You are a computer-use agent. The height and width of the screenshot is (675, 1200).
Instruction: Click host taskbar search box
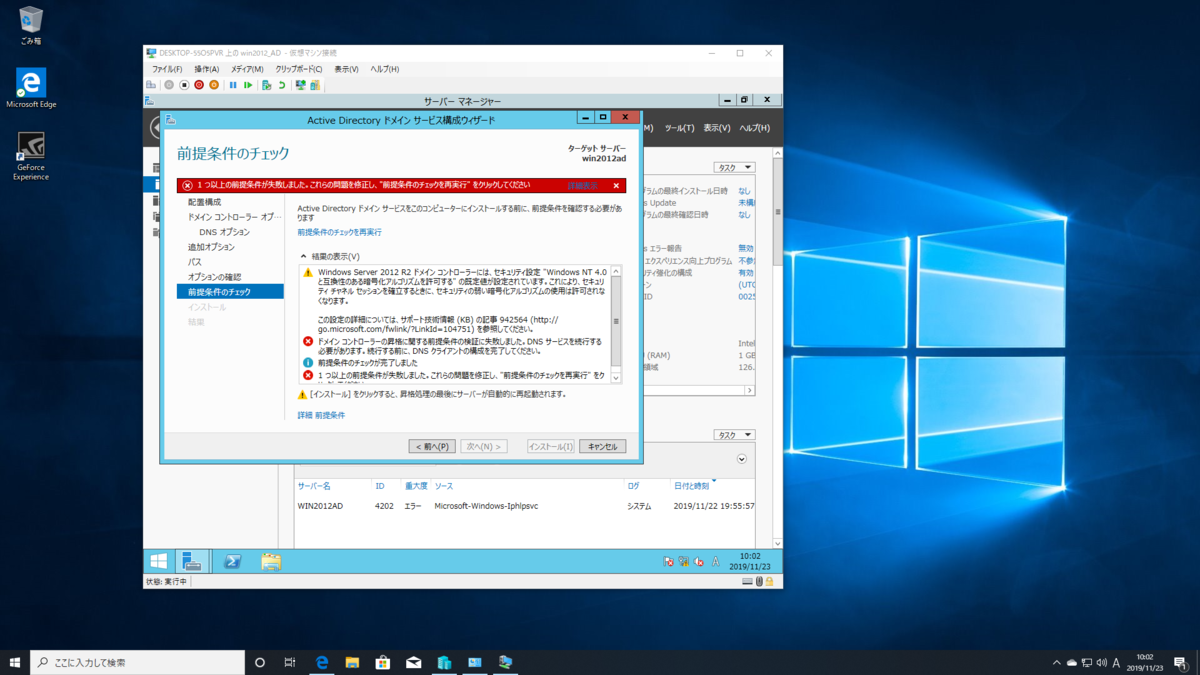(137, 662)
